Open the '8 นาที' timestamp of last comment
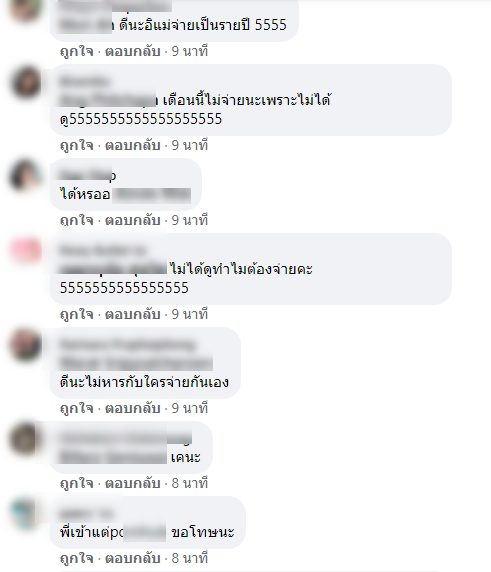This screenshot has width=491, height=572. tap(190, 559)
